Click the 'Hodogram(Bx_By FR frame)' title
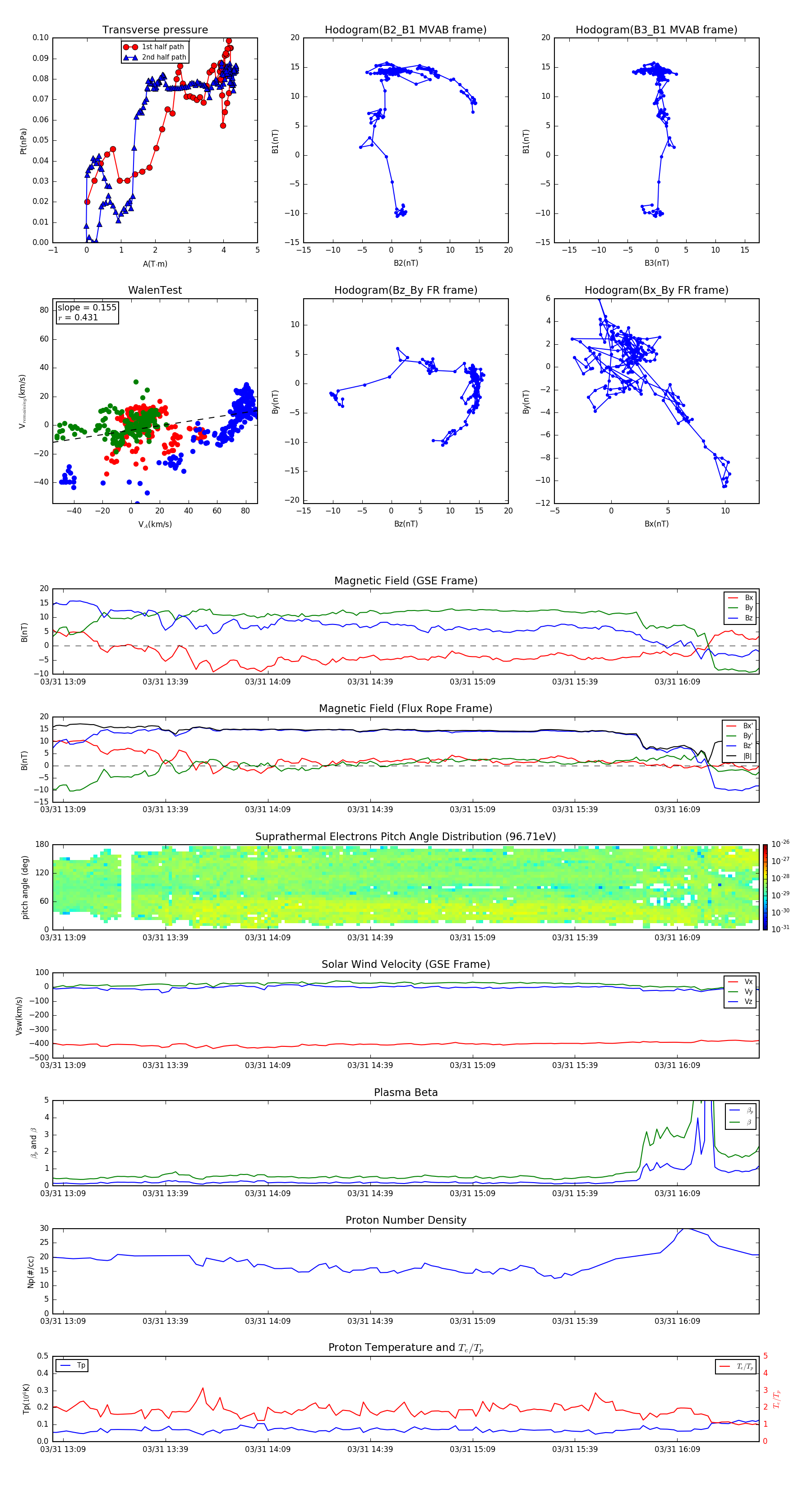812x1489 pixels. 656,290
